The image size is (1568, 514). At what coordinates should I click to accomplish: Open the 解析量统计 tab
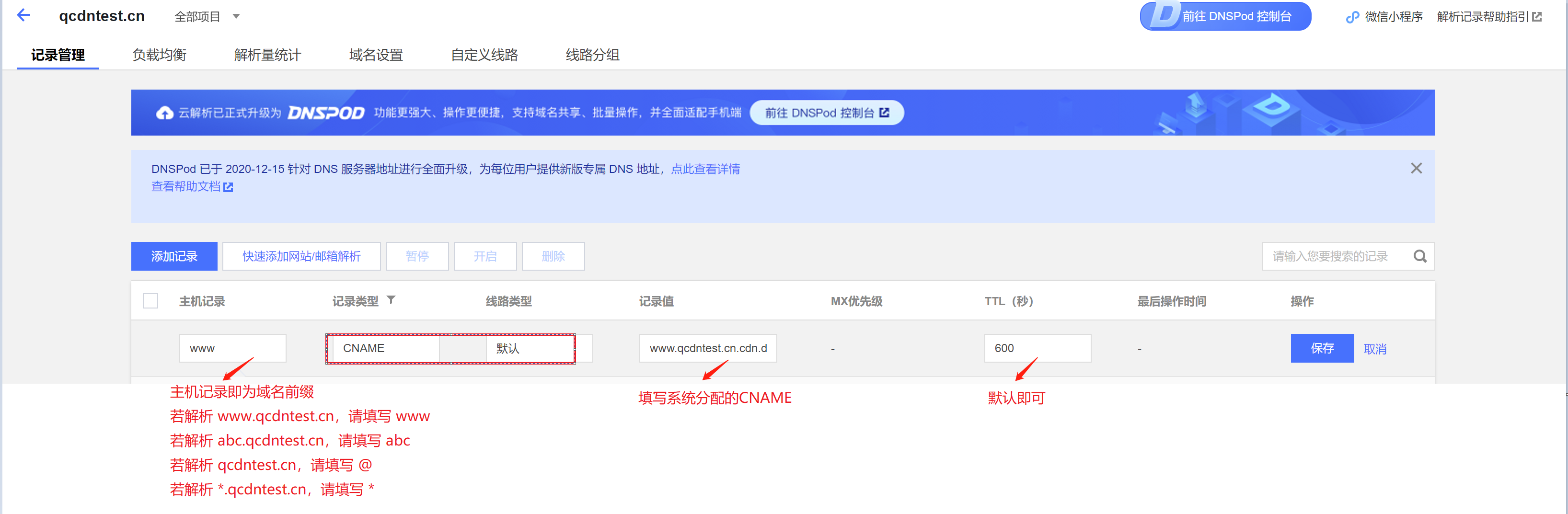pos(267,55)
